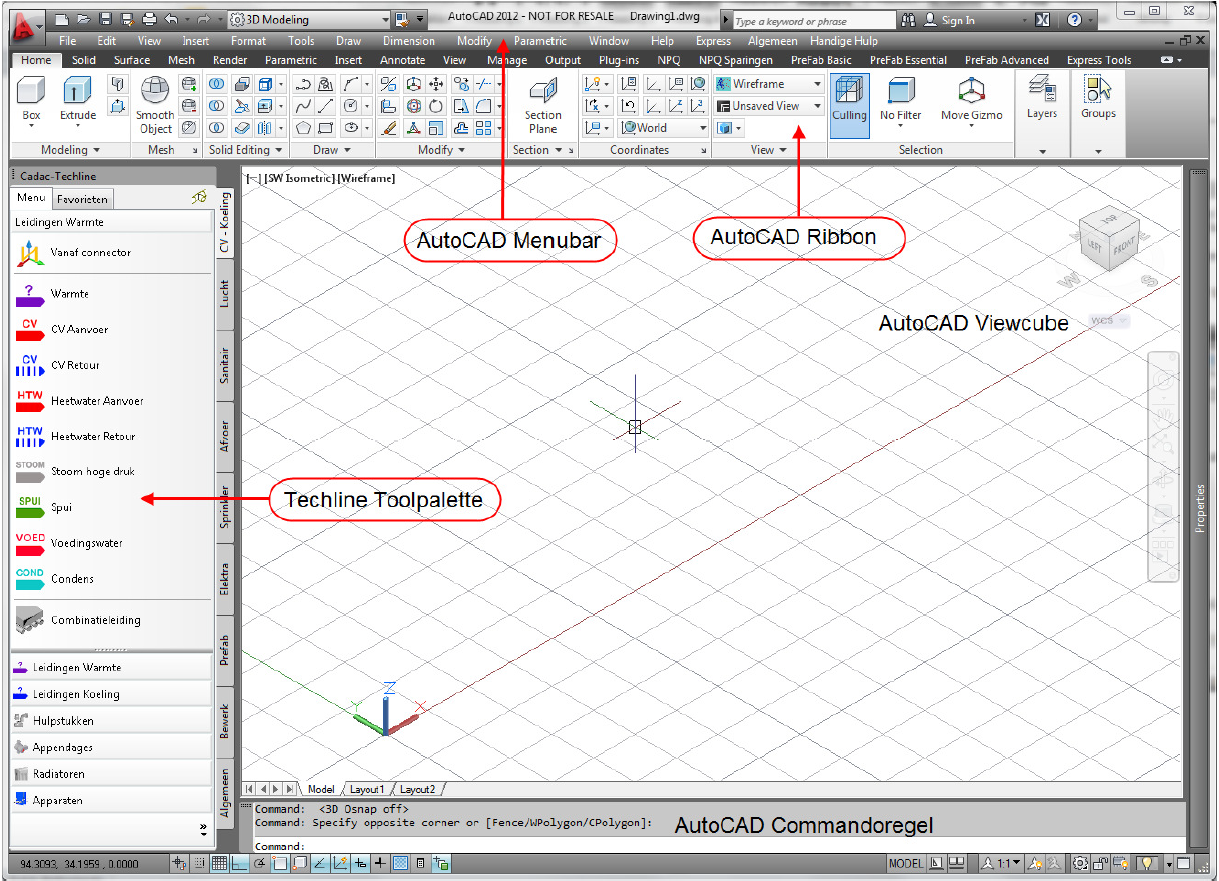The image size is (1219, 881).
Task: Click the Vanaf connector icon
Action: (x=28, y=254)
